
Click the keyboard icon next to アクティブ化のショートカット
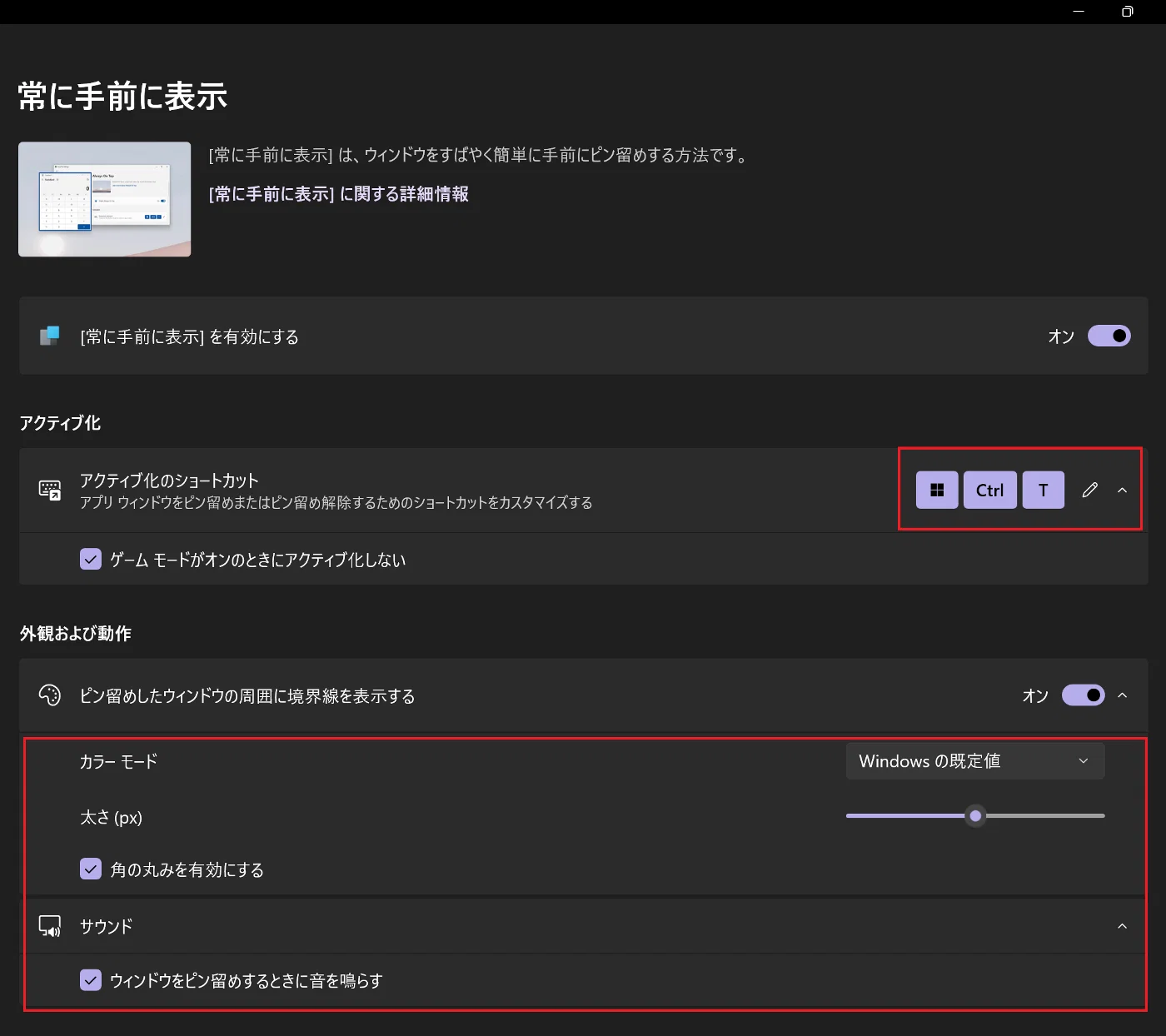tap(50, 490)
